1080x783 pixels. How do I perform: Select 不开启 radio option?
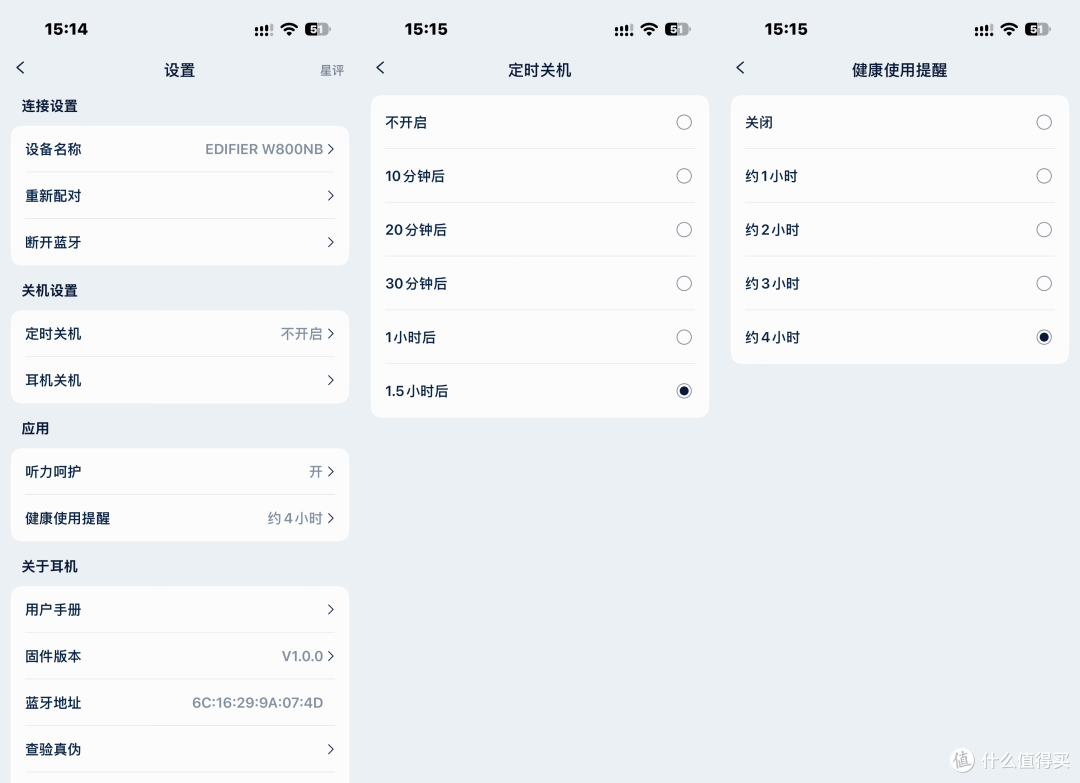pyautogui.click(x=684, y=123)
